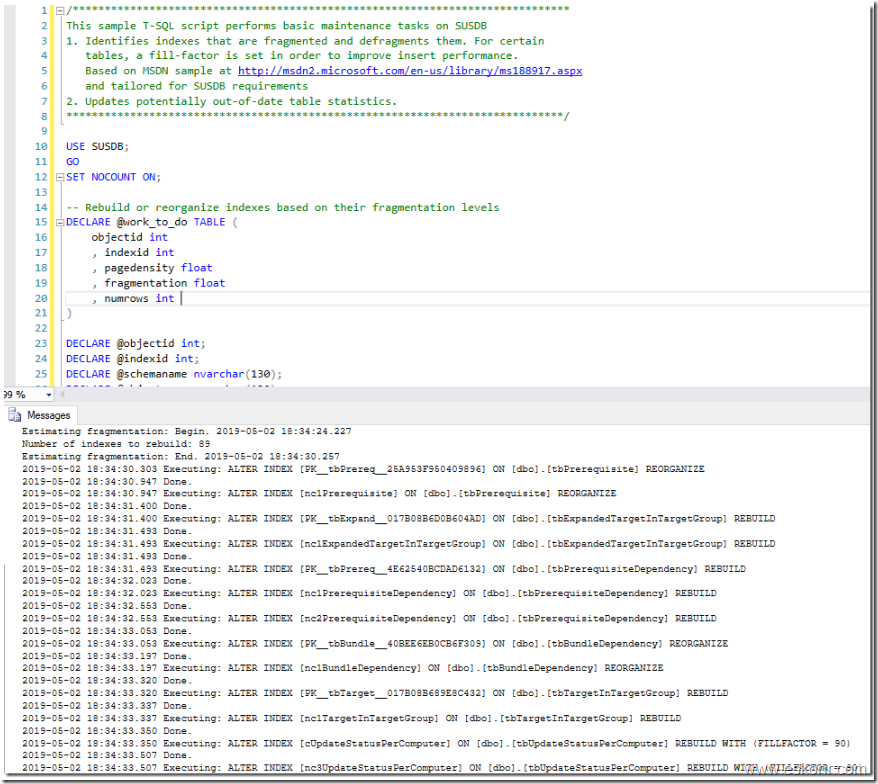Click the collapse box beside DECLARE @work_to_do
Screen dimensions: 878x784
pos(58,222)
